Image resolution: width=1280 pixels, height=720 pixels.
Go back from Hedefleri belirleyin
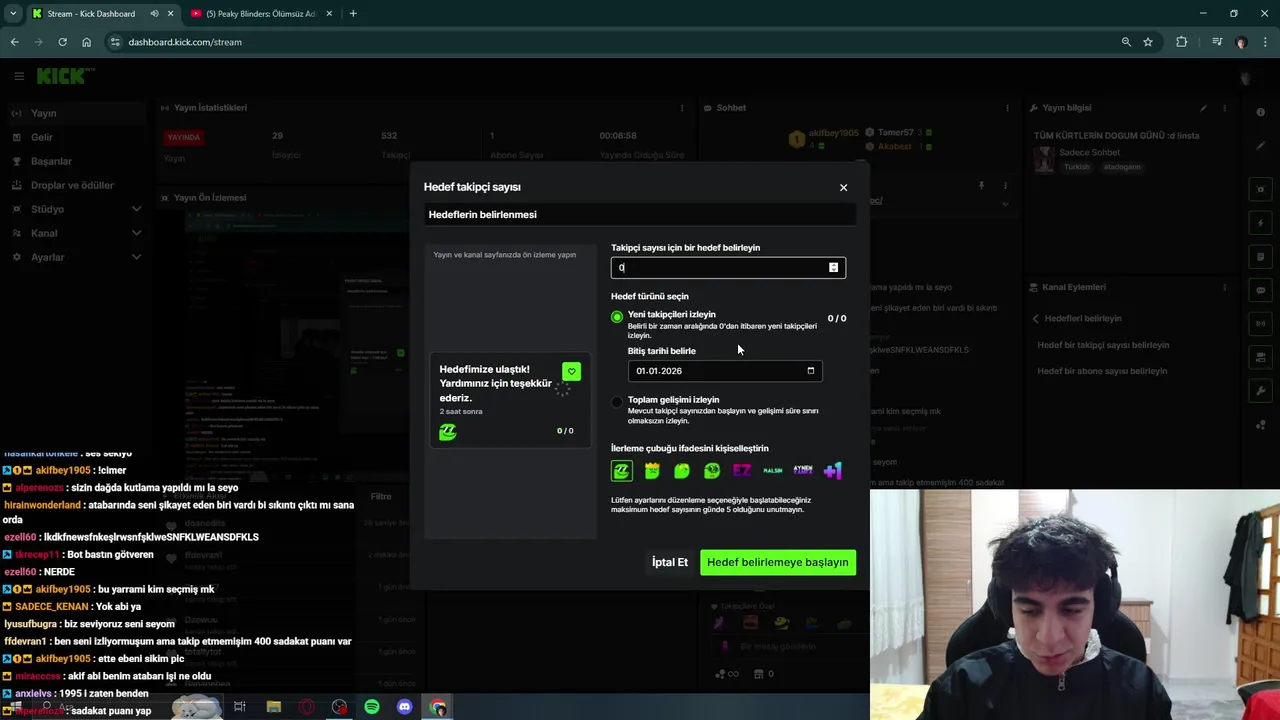1036,318
